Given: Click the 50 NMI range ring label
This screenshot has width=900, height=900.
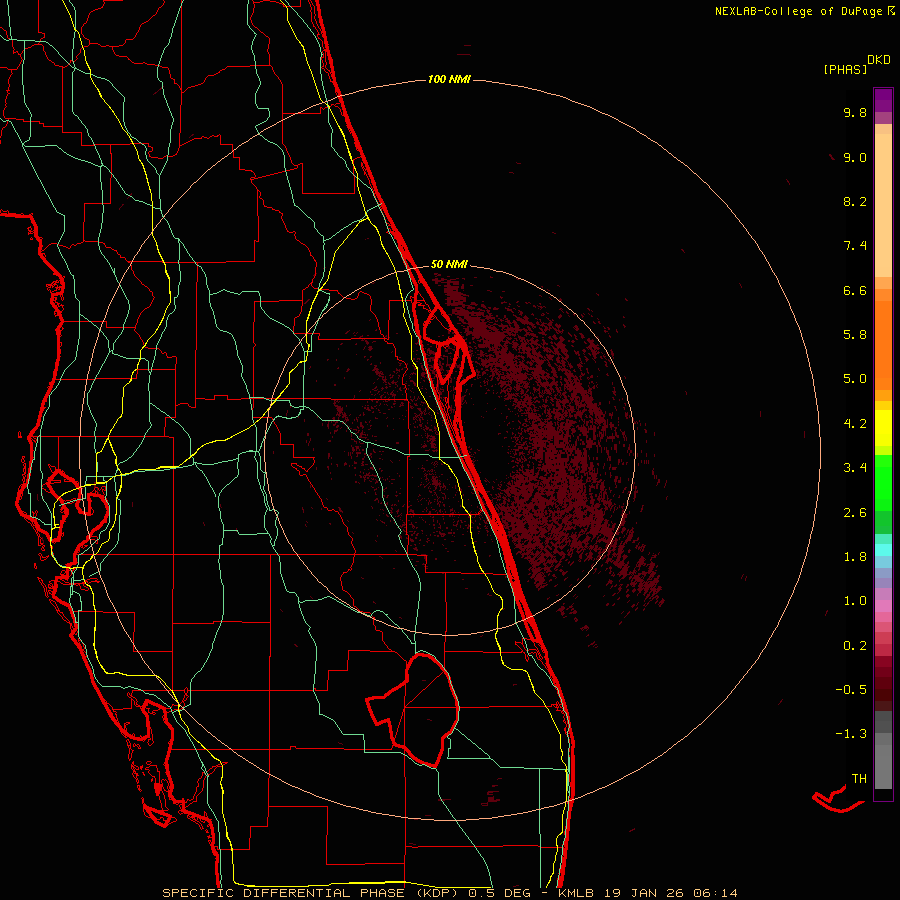Looking at the screenshot, I should point(449,264).
